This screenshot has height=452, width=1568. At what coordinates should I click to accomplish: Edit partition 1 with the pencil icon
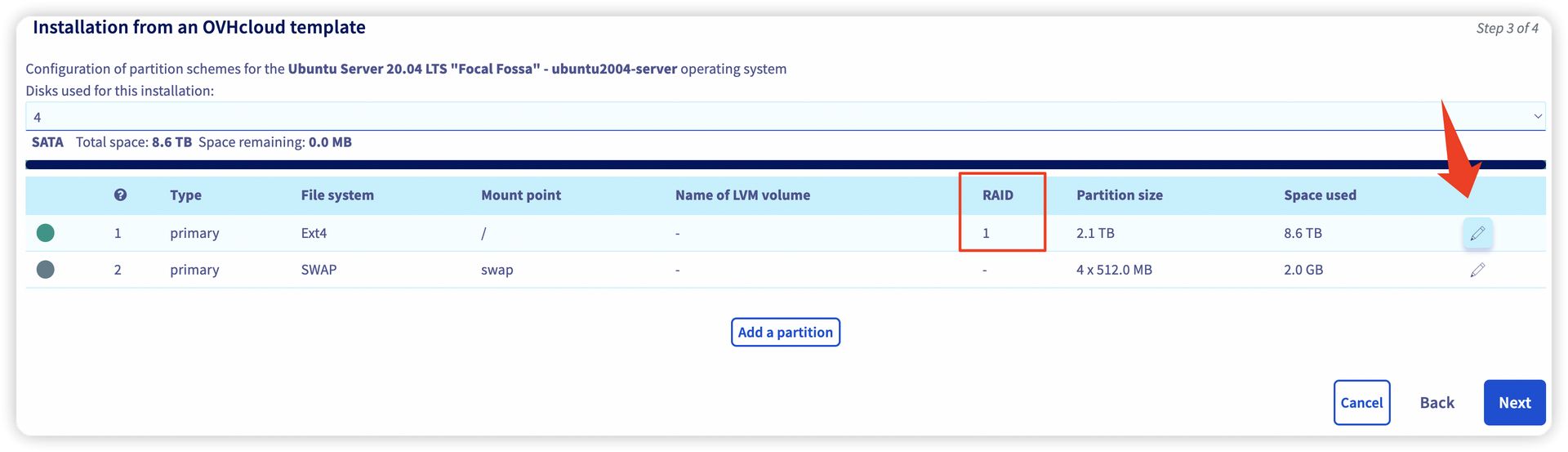click(1477, 233)
